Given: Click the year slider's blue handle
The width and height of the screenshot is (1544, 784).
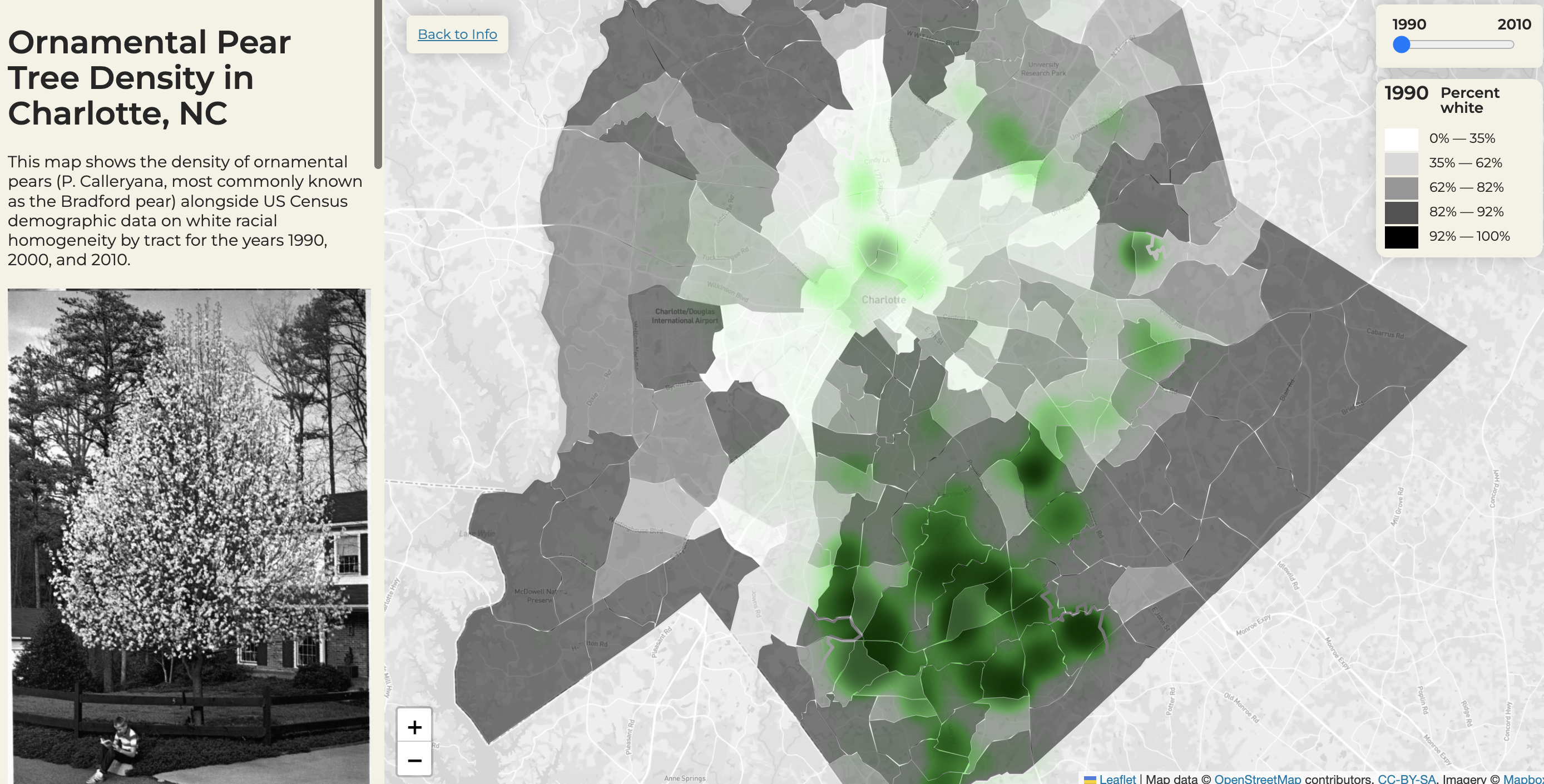Looking at the screenshot, I should click(x=1401, y=44).
